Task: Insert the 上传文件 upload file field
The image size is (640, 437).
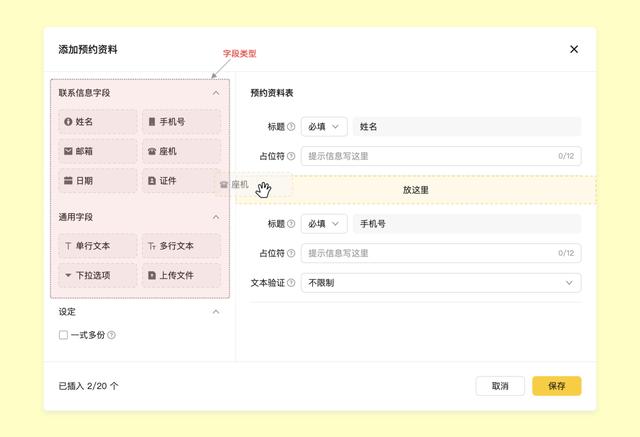Action: point(181,275)
